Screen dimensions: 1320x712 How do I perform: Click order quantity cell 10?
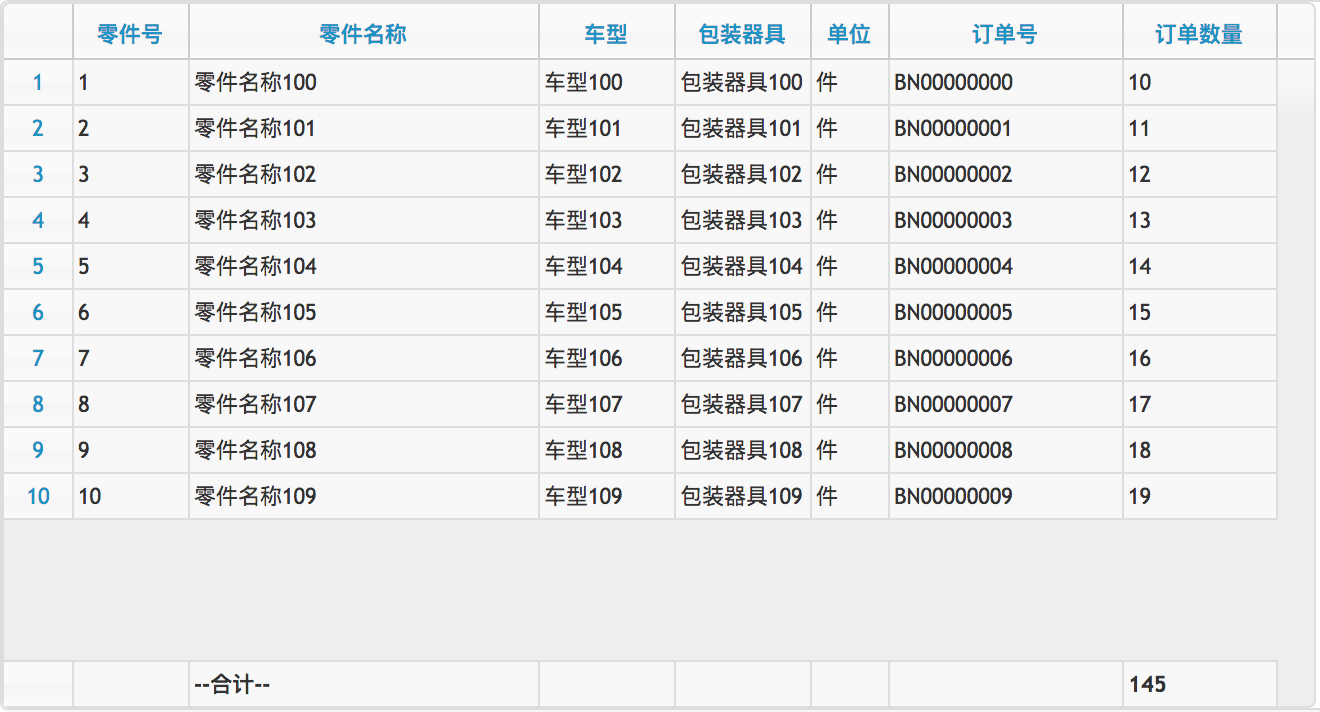click(x=1200, y=83)
